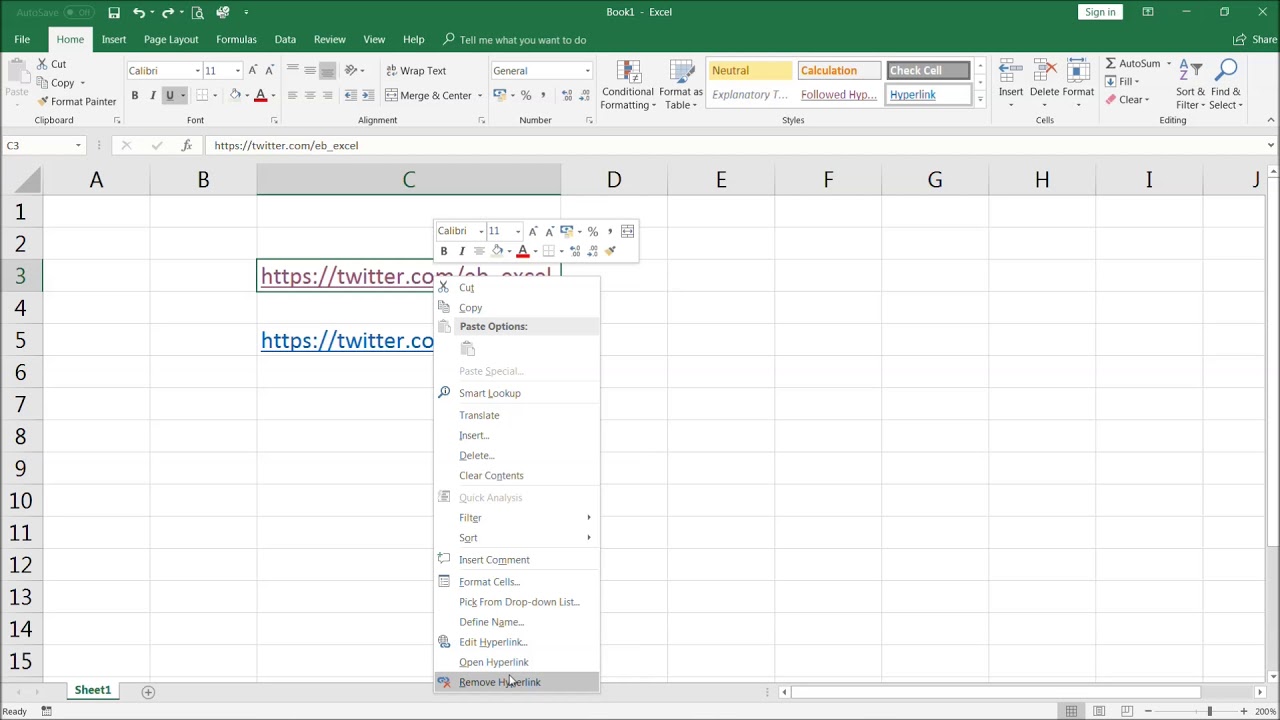Viewport: 1280px width, 720px height.
Task: Click the Find & Select magnifier icon
Action: tap(1225, 70)
